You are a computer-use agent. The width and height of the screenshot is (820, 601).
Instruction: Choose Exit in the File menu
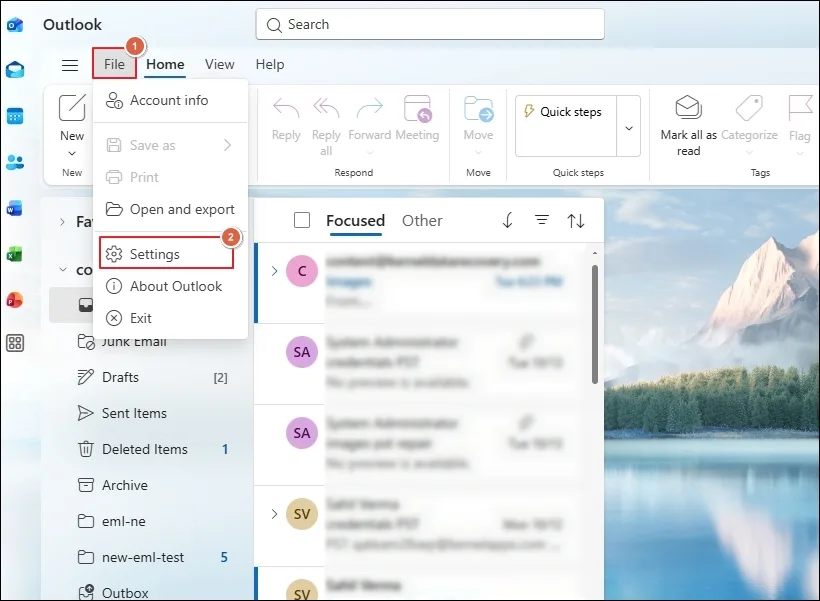[170, 318]
